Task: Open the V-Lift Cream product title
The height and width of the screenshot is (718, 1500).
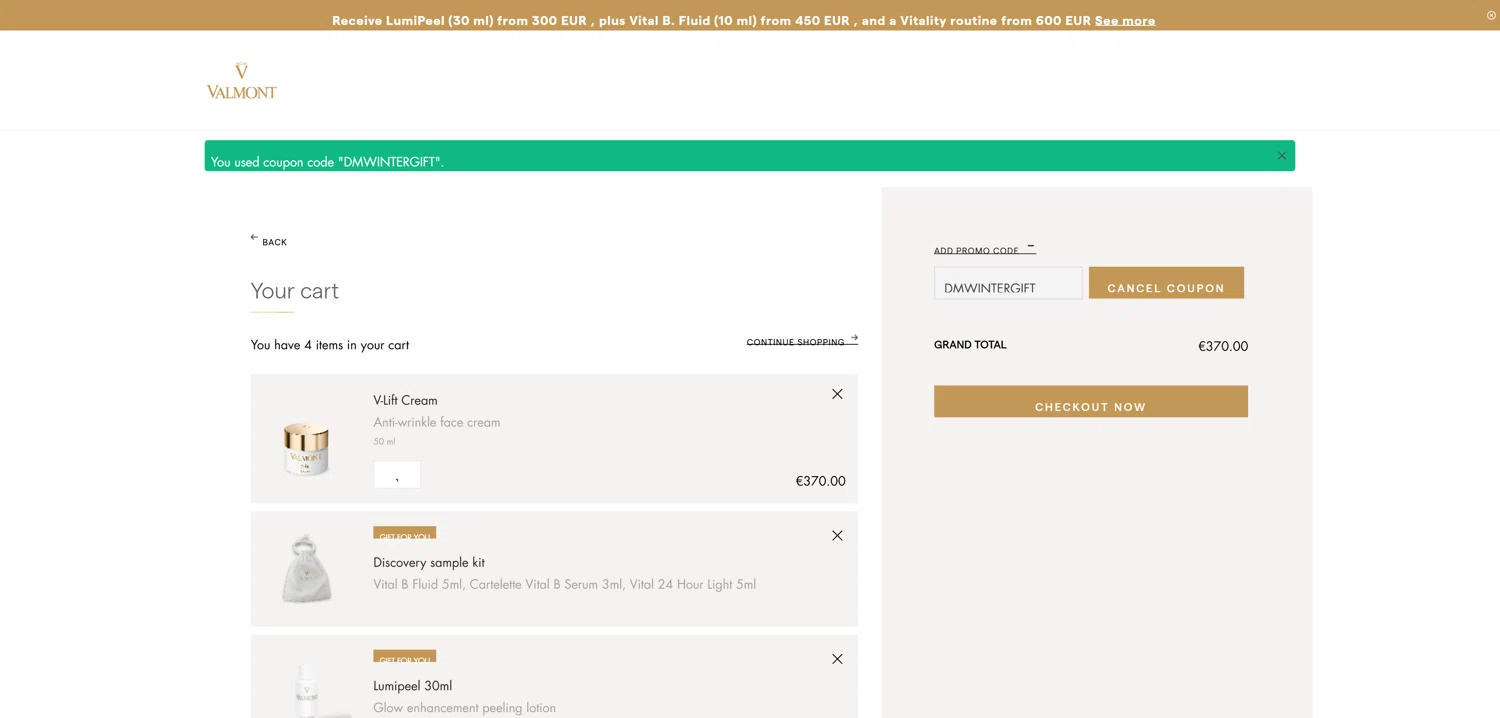Action: pos(405,400)
